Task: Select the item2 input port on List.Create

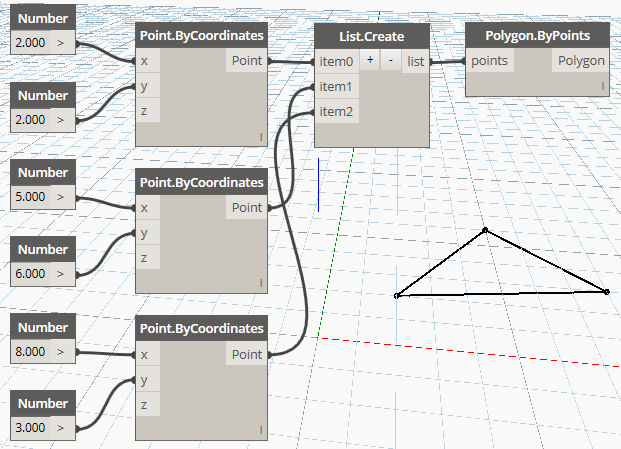Action: [337, 111]
